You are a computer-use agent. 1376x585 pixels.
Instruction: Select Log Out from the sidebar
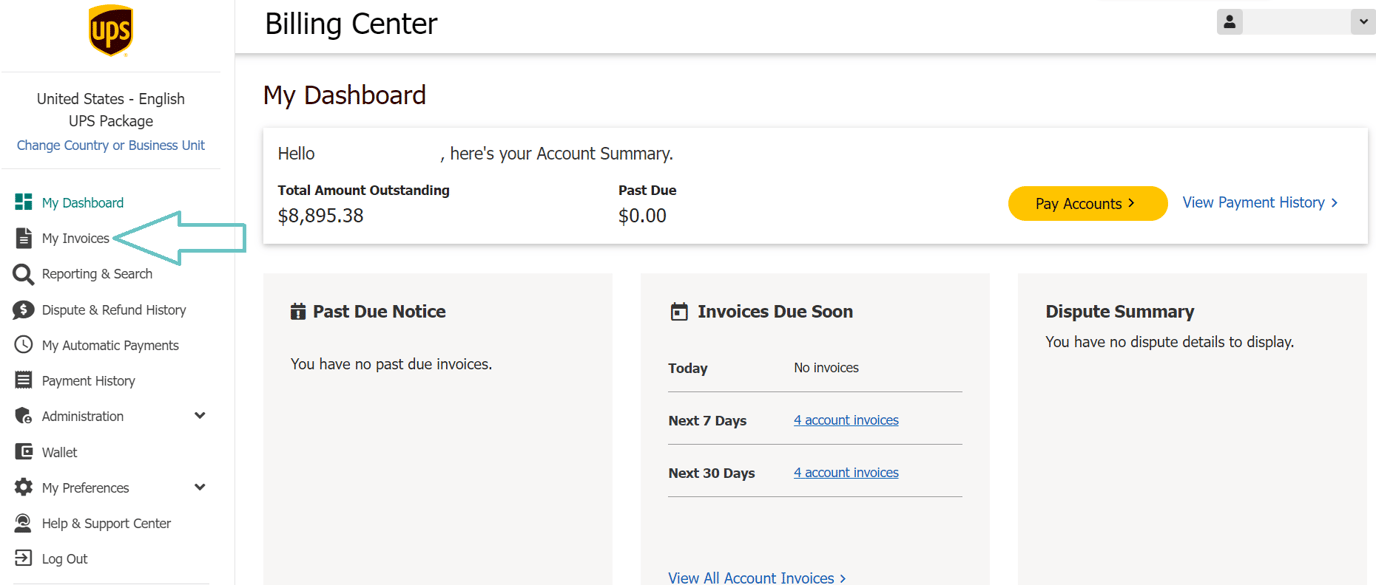(65, 558)
